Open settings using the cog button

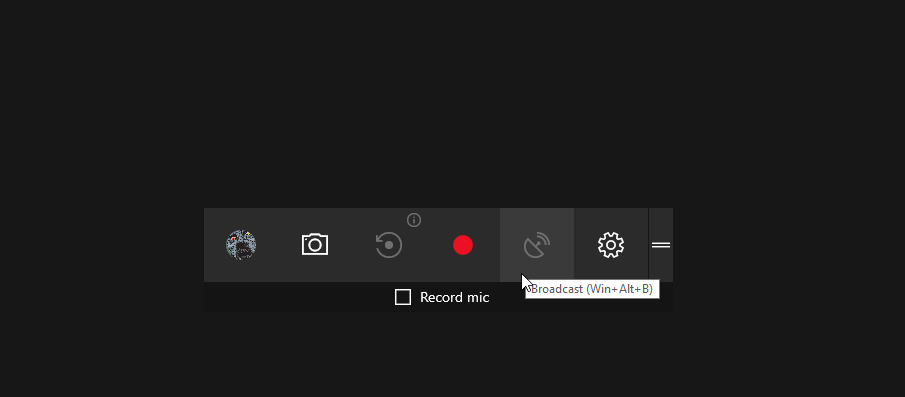point(611,245)
